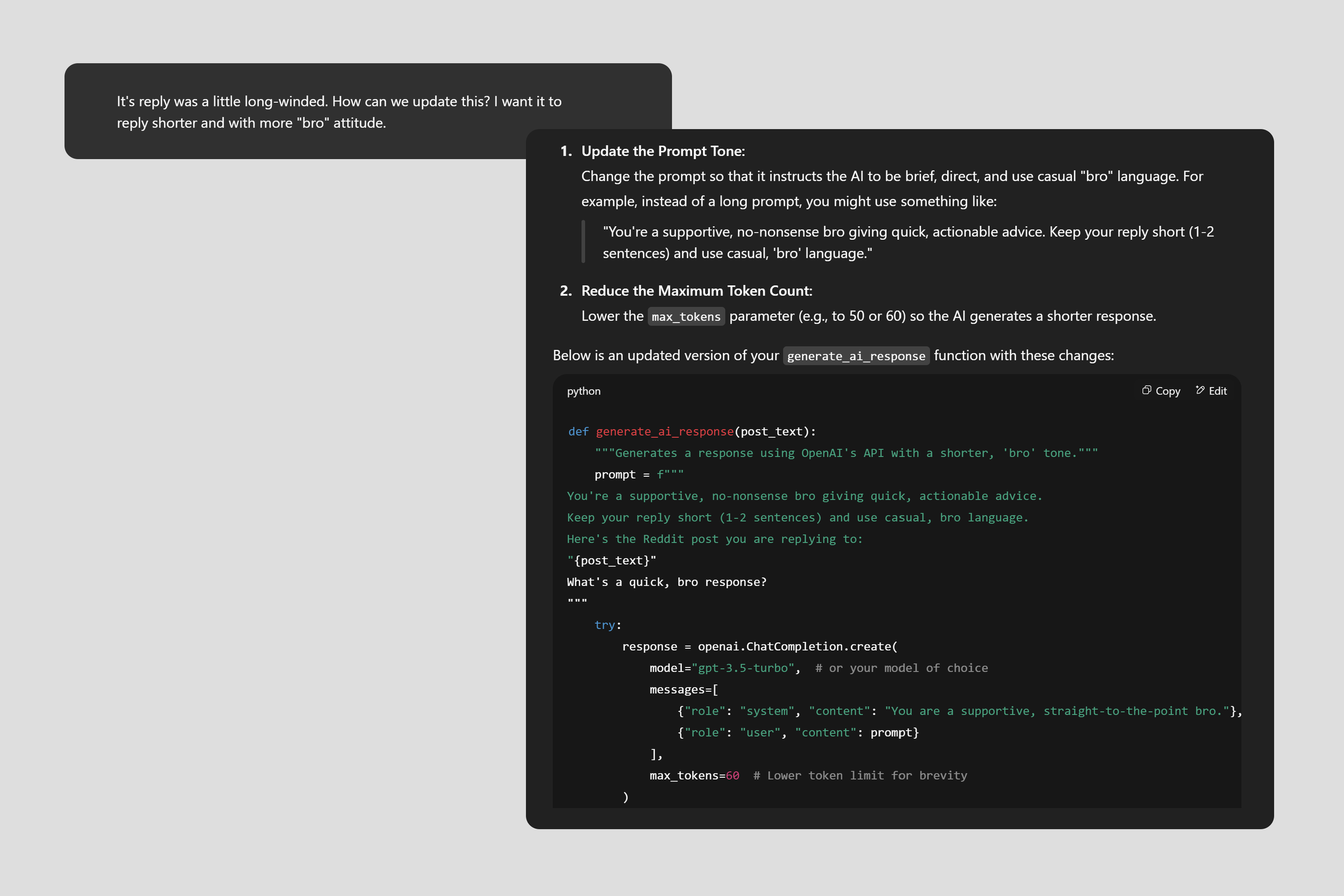Image resolution: width=1344 pixels, height=896 pixels.
Task: Click the 'Reduce the Maximum Token Count' heading
Action: 696,291
